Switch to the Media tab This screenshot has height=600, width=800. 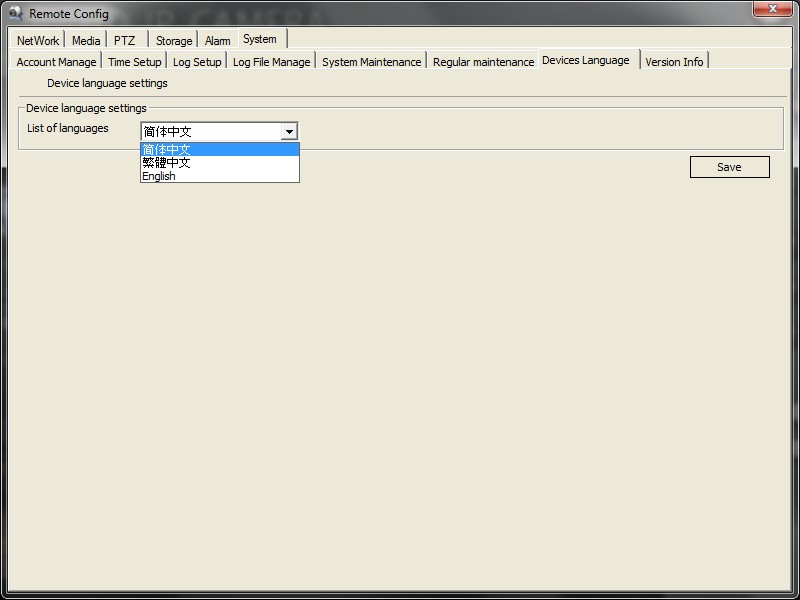click(86, 40)
